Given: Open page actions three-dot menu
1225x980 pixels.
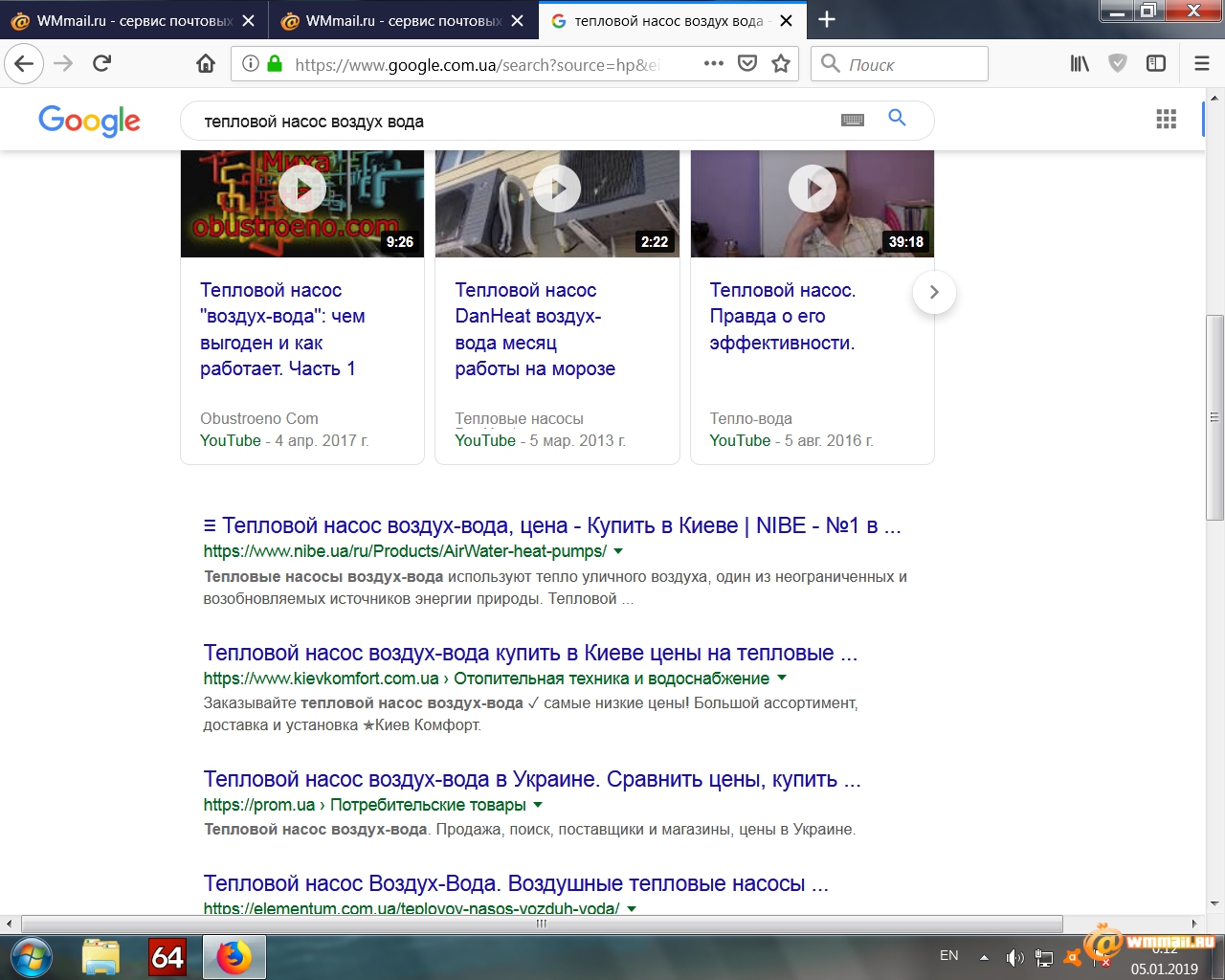Looking at the screenshot, I should tap(714, 64).
